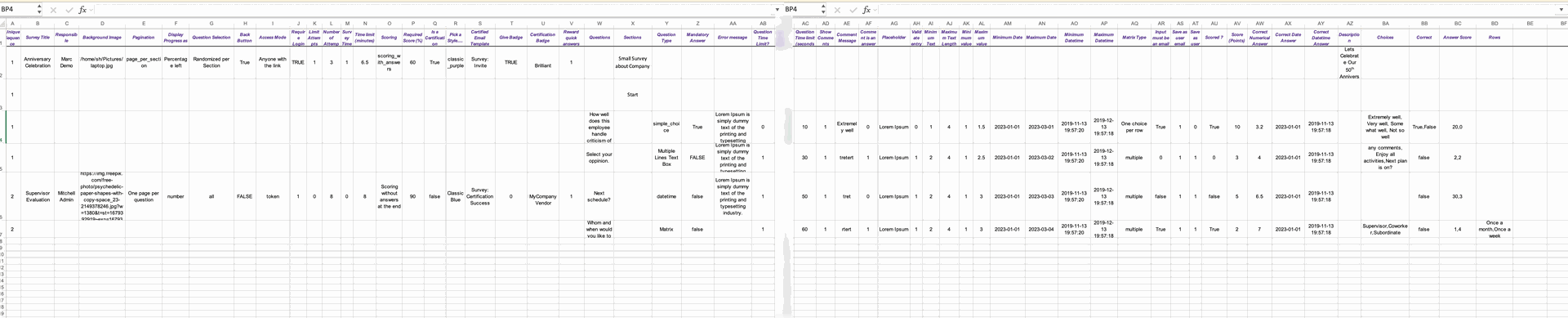This screenshot has width=1568, height=318.
Task: Select the 'Supervisor Evaluation' cell
Action: (x=38, y=196)
